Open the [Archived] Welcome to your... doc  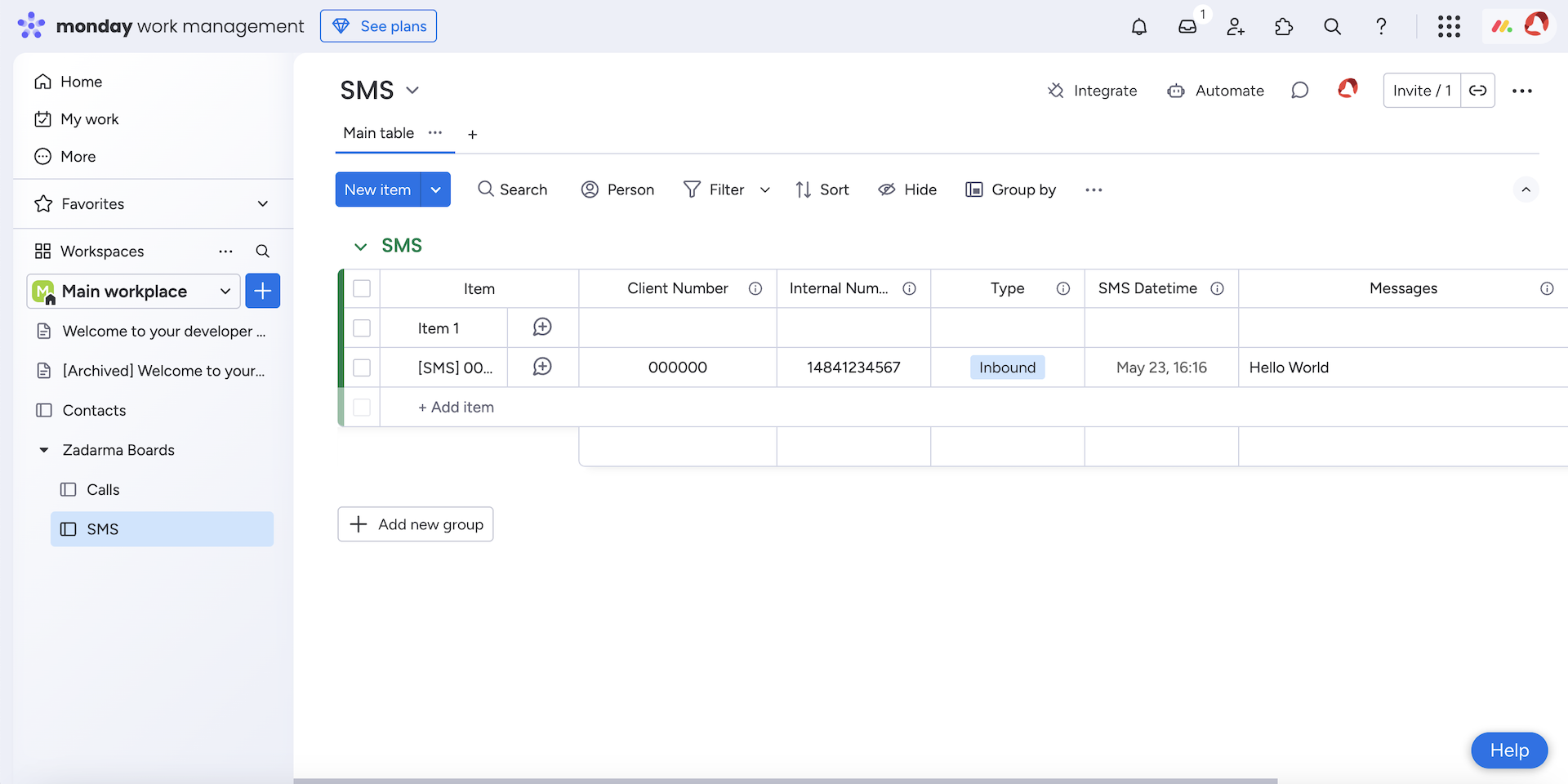click(x=163, y=371)
